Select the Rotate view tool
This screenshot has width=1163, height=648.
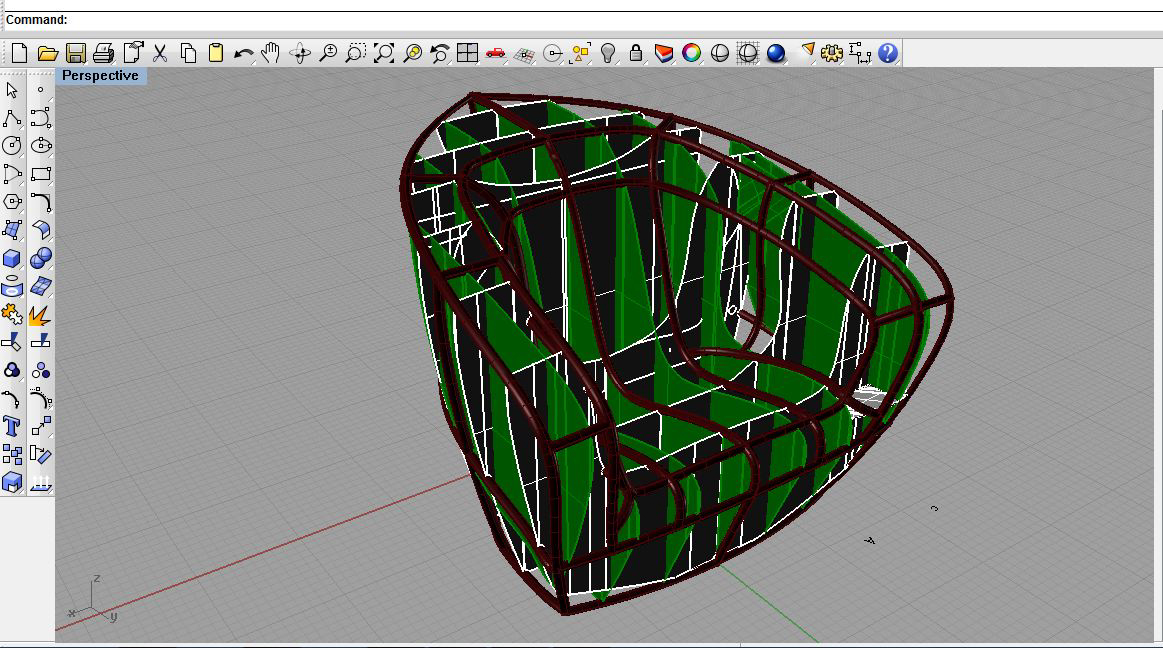tap(300, 53)
